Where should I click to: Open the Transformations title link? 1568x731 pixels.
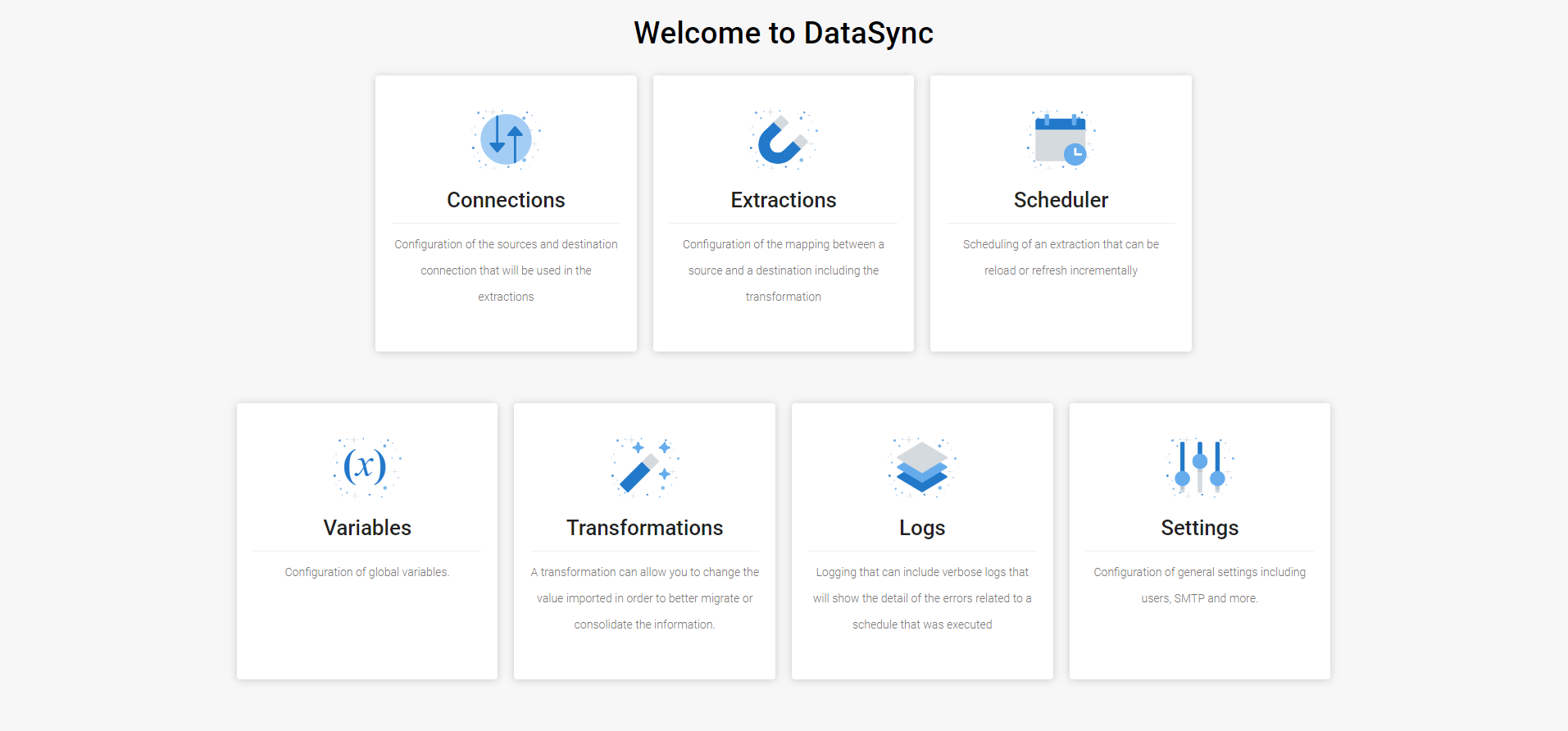[645, 528]
